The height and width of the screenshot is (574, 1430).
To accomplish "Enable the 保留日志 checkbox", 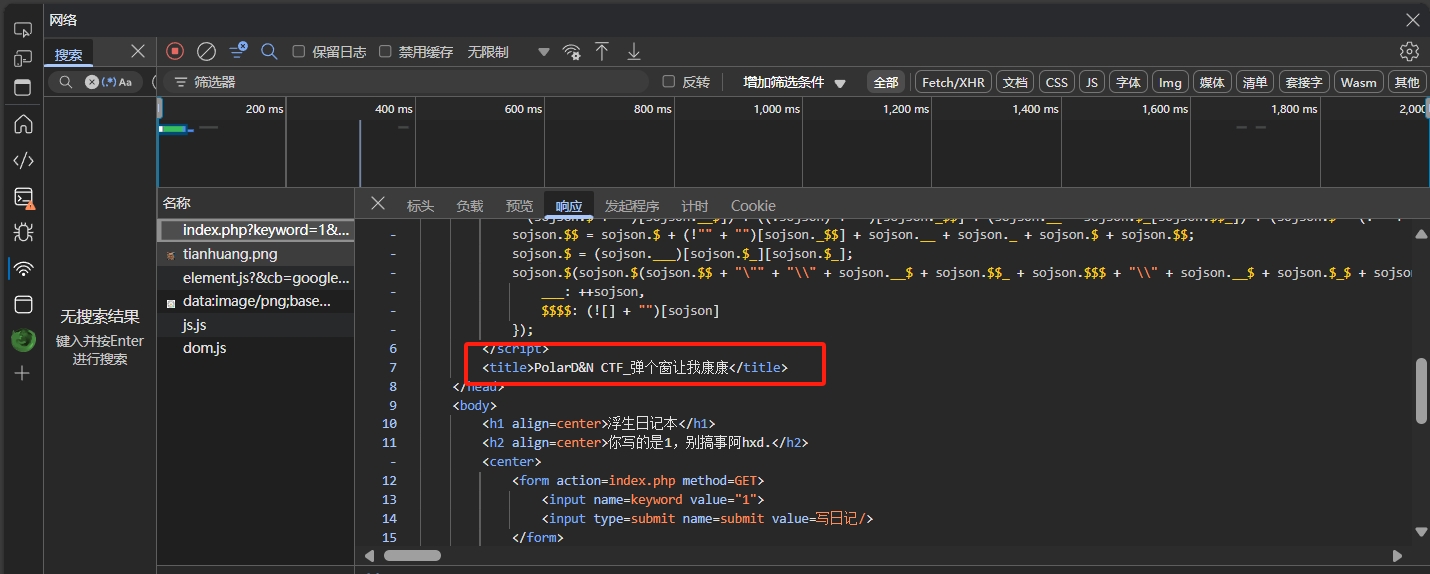I will coord(298,51).
